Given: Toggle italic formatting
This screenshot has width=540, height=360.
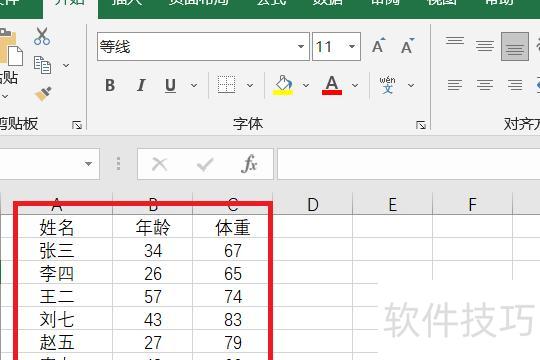Looking at the screenshot, I should click(141, 85).
